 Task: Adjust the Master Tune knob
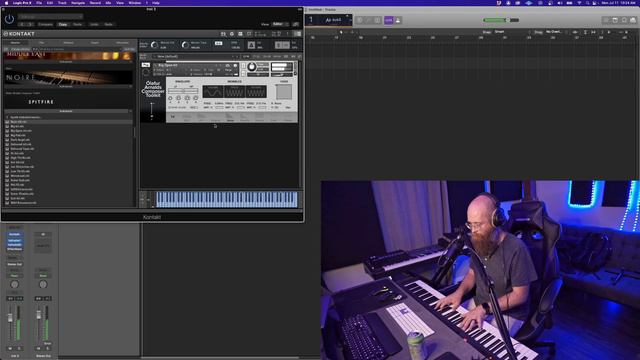pyautogui.click(x=185, y=45)
